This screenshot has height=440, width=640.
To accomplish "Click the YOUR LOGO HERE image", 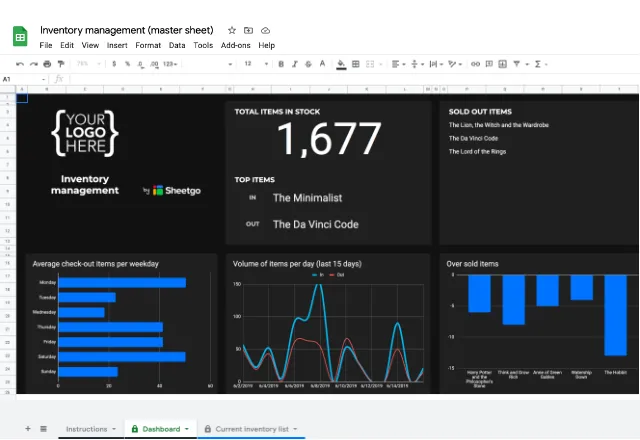I will [x=85, y=133].
